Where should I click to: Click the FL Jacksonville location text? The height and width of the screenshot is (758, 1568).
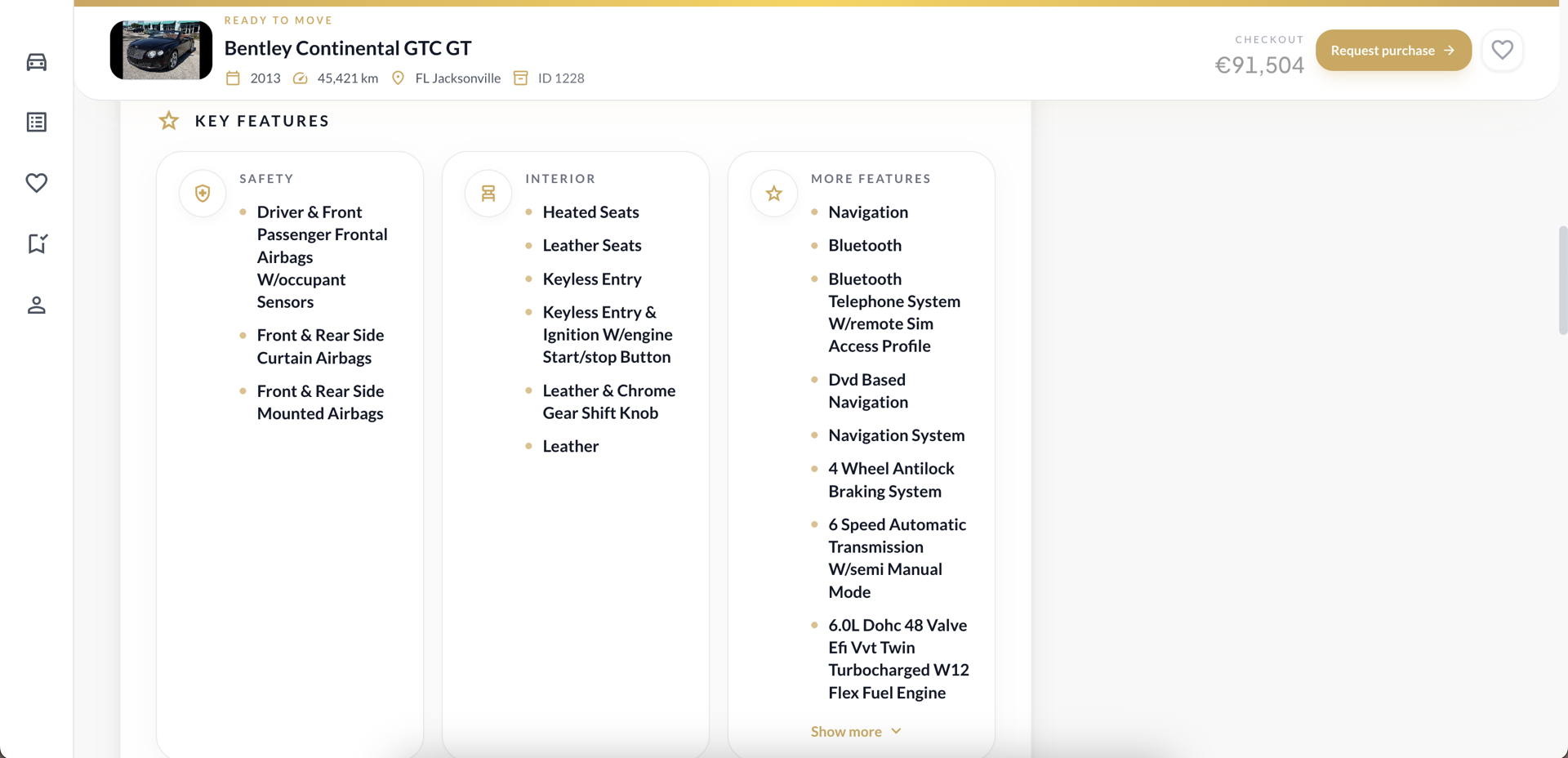point(457,78)
